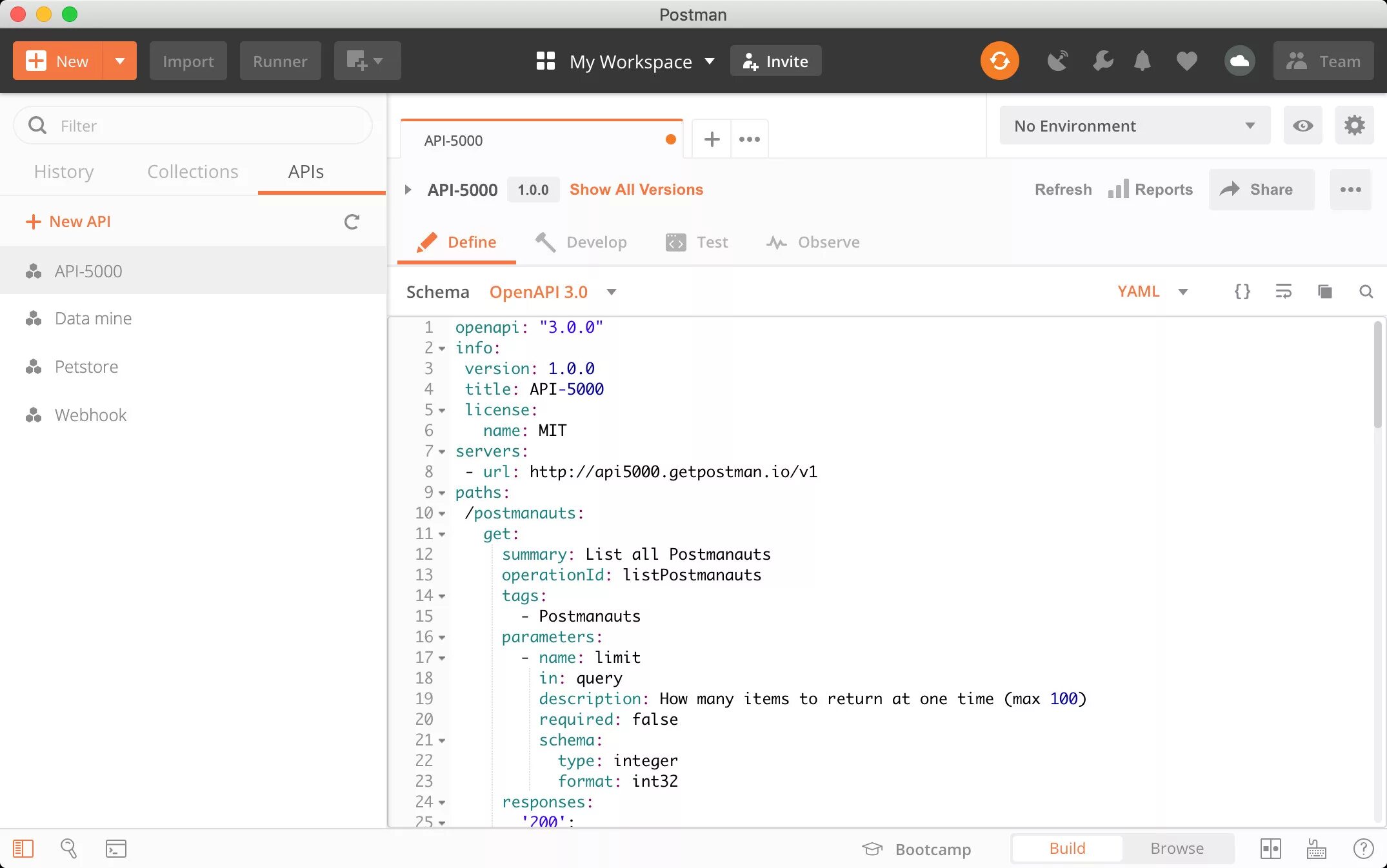Click the search icon in the editor toolbar

tap(1365, 291)
